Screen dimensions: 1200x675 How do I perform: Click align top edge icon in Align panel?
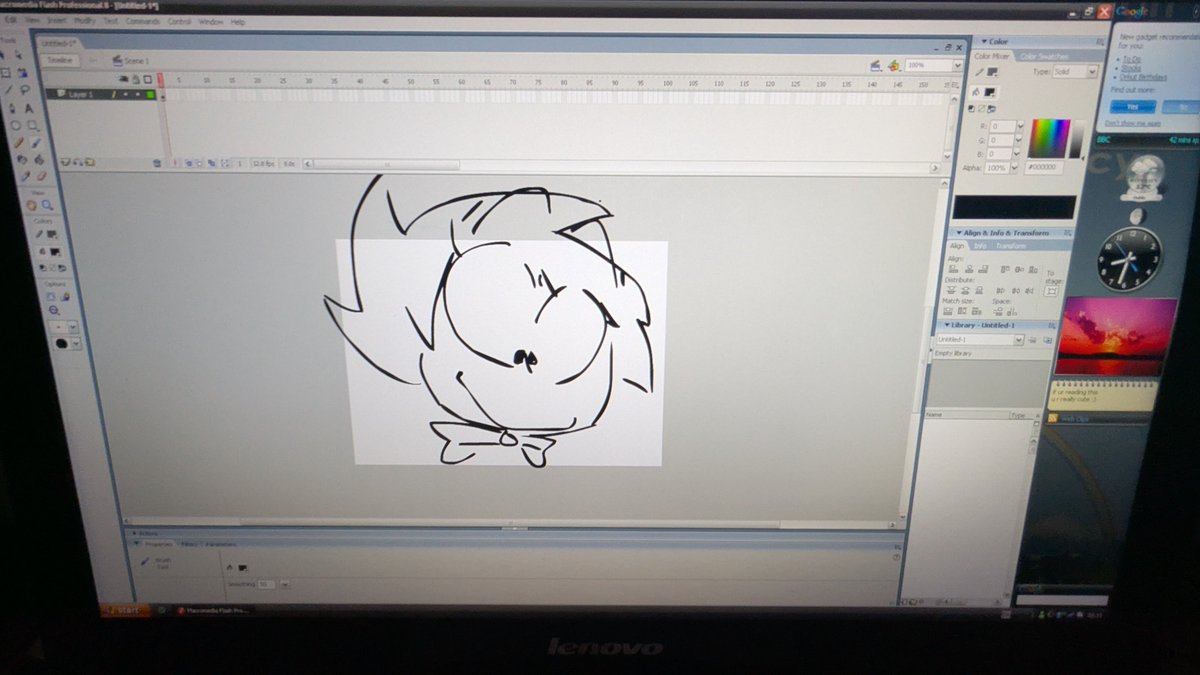[1004, 268]
